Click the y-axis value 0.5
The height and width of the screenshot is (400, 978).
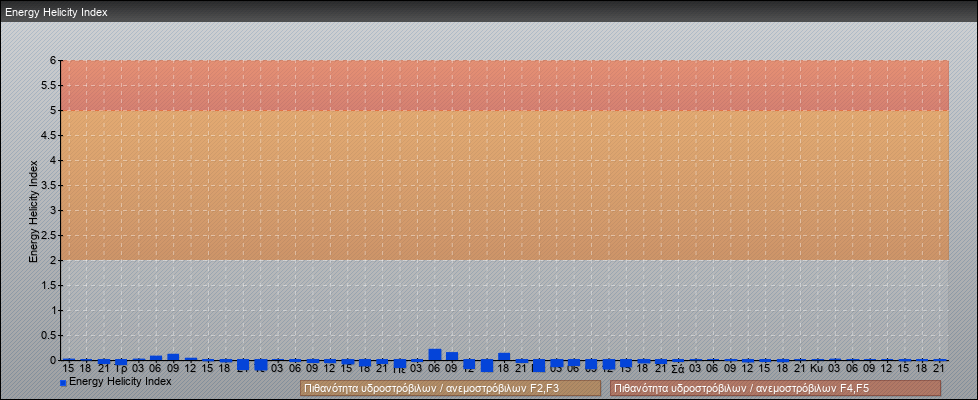click(49, 335)
